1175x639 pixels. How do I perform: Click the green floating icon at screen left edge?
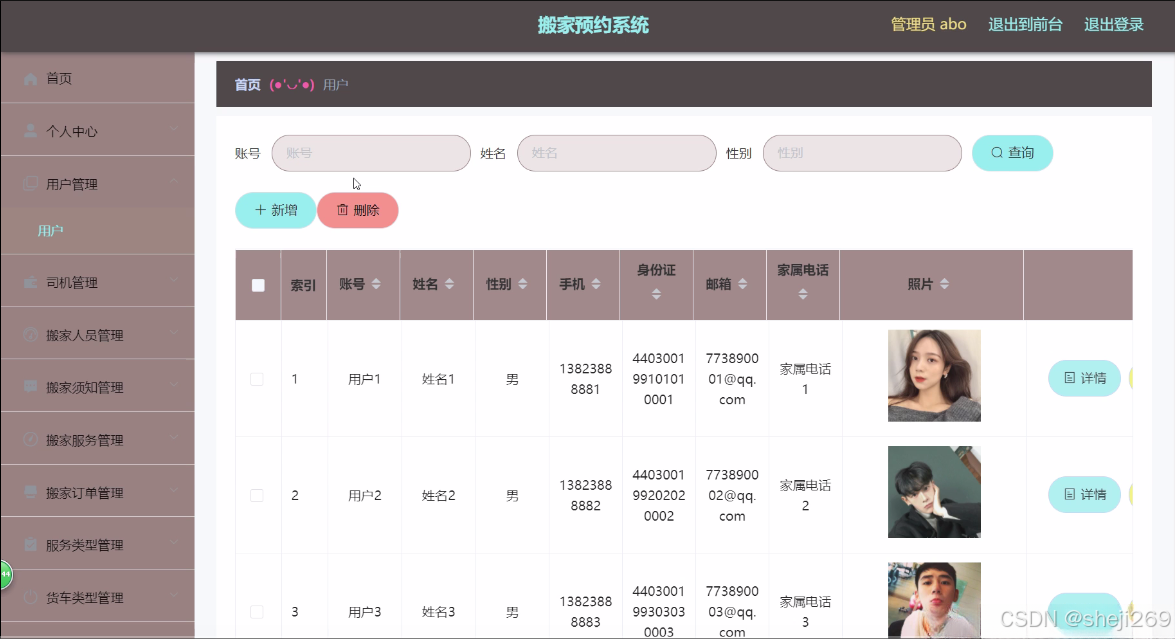[x=4, y=574]
